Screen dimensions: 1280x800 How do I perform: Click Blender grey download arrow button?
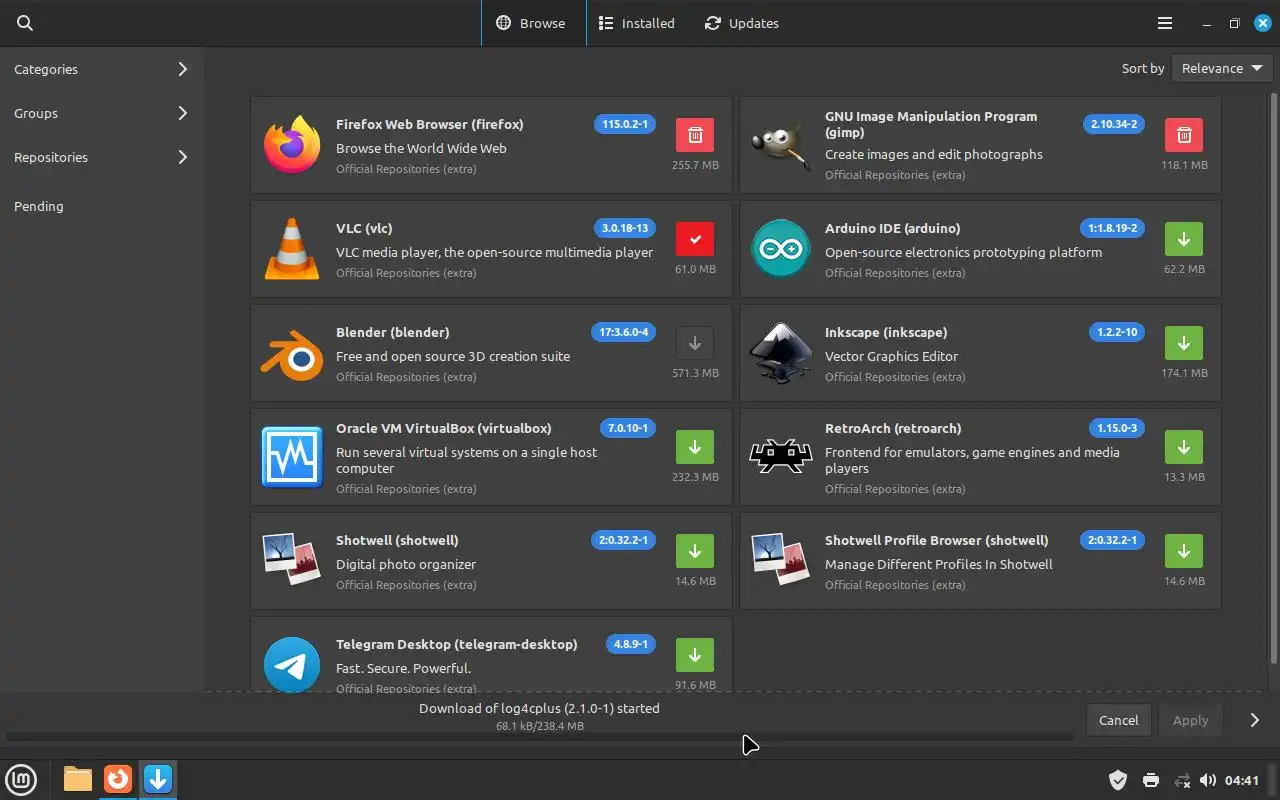pyautogui.click(x=695, y=343)
